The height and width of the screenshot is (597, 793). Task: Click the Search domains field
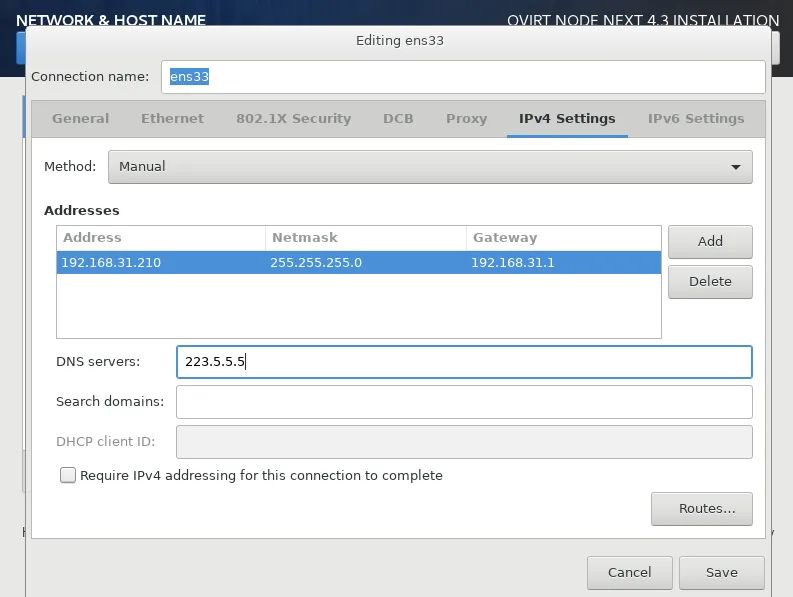[x=464, y=402]
